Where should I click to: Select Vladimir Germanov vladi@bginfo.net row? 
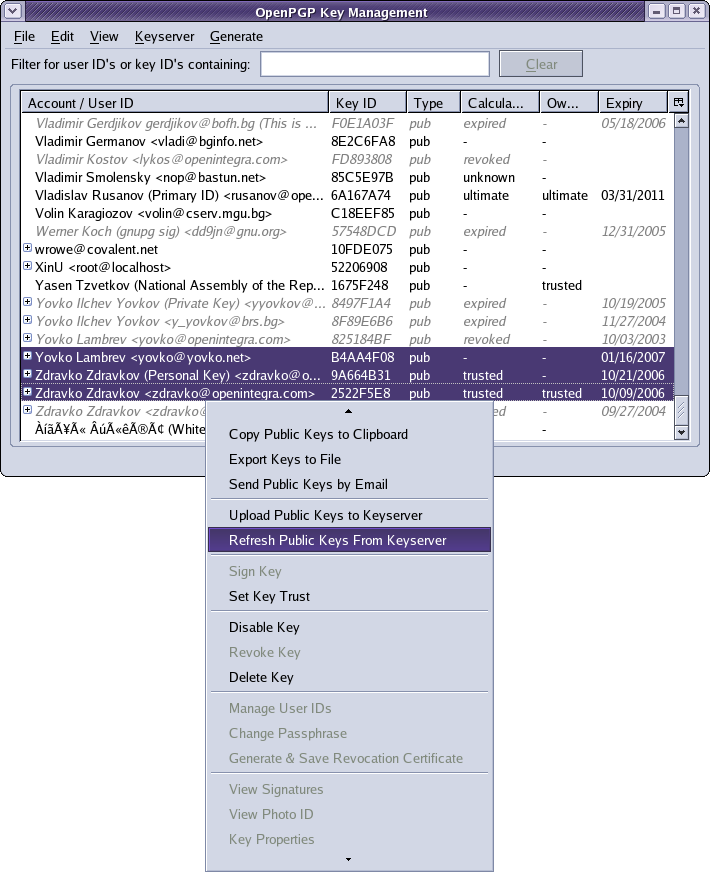tap(347, 141)
